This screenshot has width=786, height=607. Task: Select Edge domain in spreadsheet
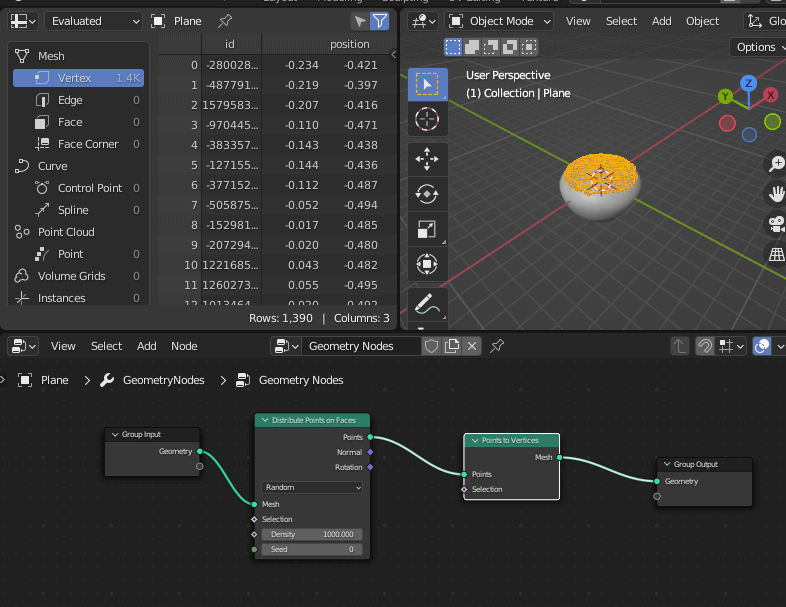pyautogui.click(x=78, y=100)
